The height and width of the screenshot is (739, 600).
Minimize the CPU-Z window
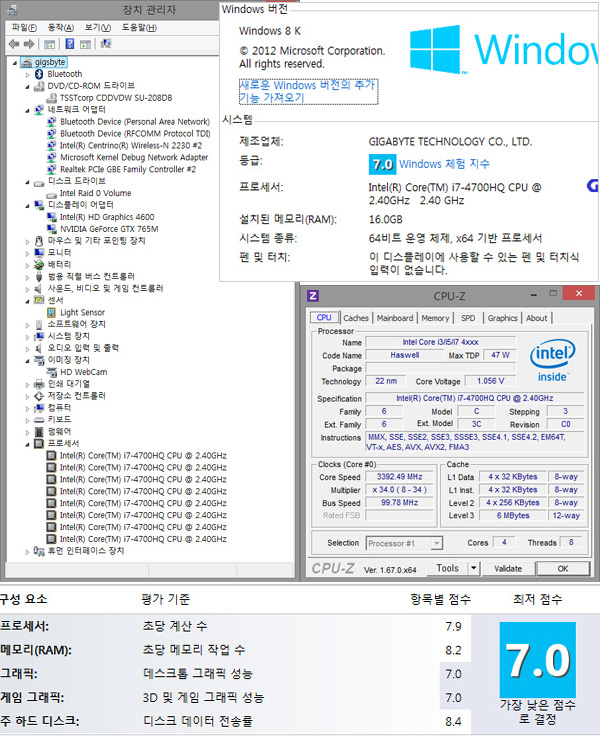[x=534, y=295]
